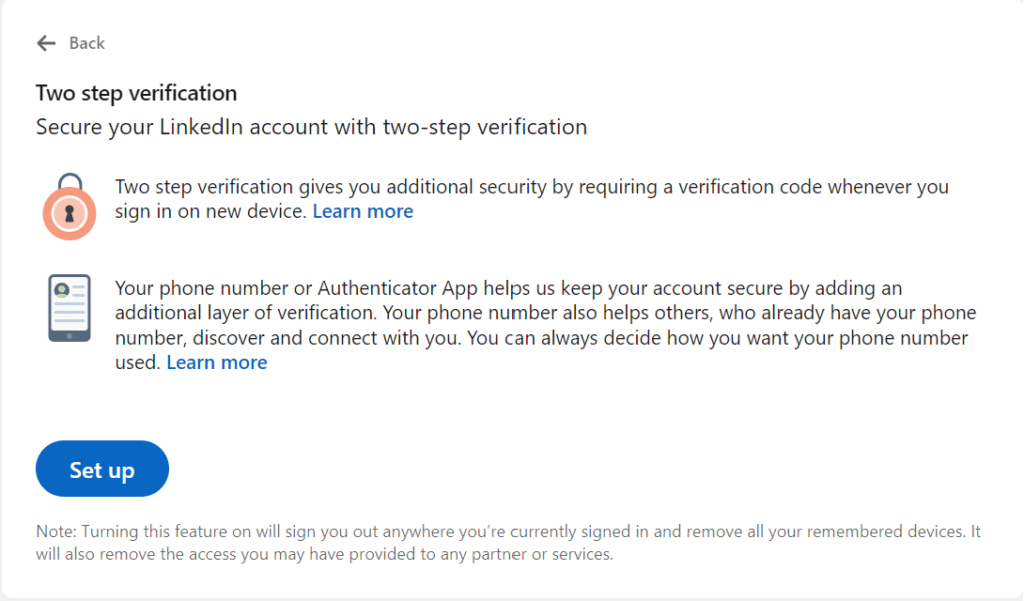The width and height of the screenshot is (1024, 601).
Task: Click the Two step verification heading
Action: [136, 93]
